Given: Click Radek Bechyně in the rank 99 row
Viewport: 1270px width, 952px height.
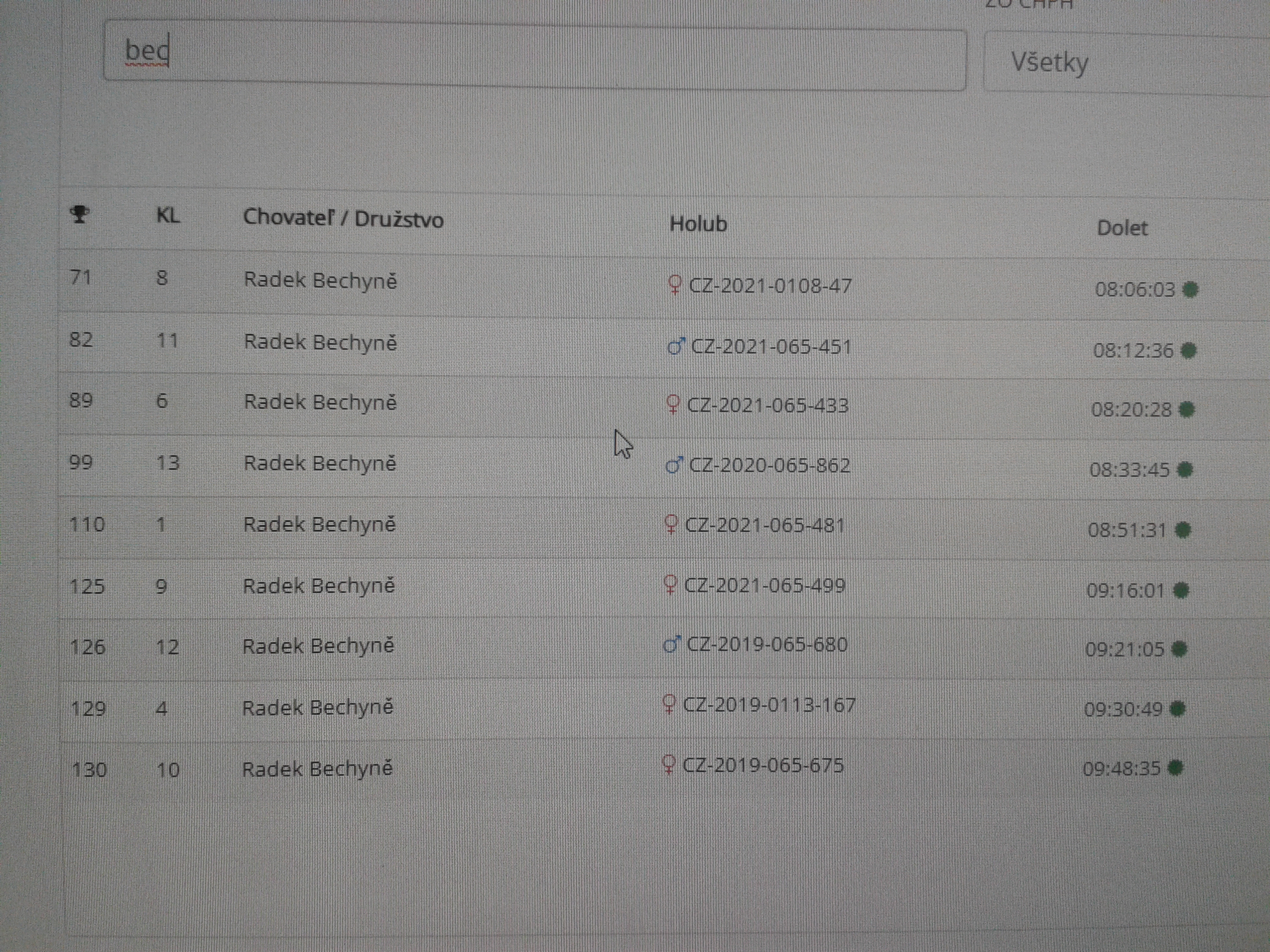Looking at the screenshot, I should [320, 464].
